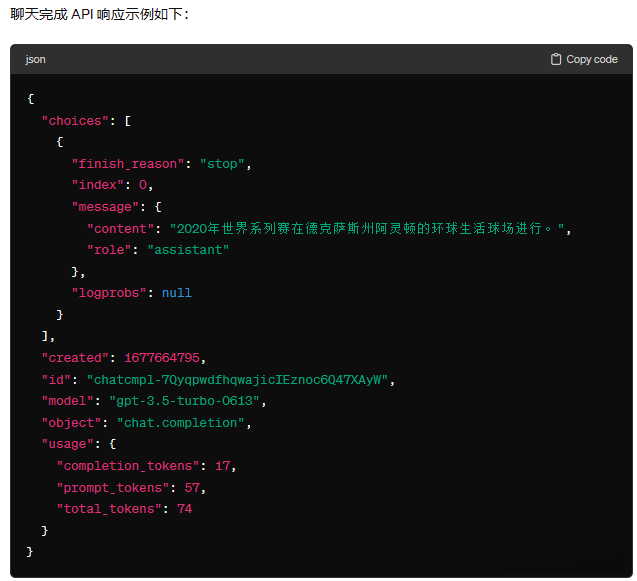Click the "usage" key
The width and height of the screenshot is (637, 581).
tap(67, 444)
